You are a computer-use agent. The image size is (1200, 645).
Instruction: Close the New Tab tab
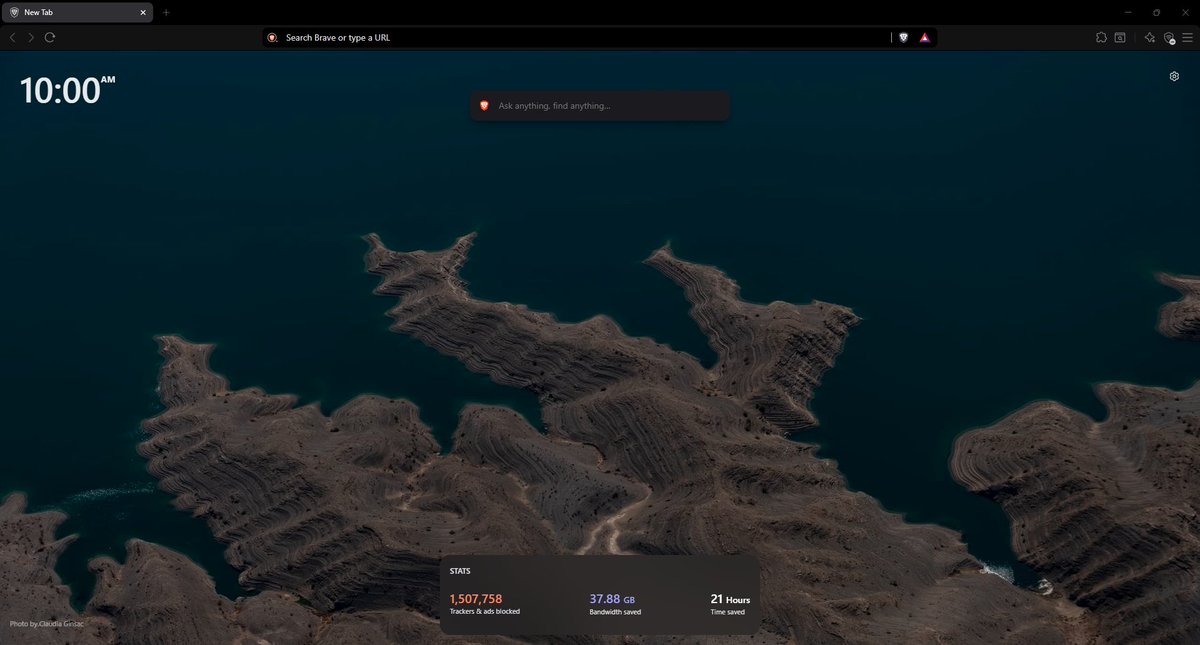(x=143, y=12)
